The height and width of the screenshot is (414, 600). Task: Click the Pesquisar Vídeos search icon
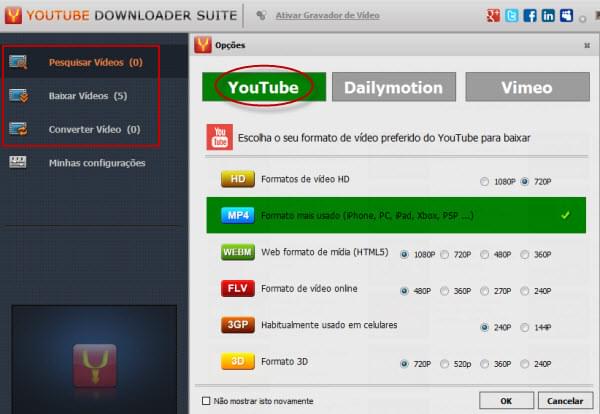click(18, 62)
